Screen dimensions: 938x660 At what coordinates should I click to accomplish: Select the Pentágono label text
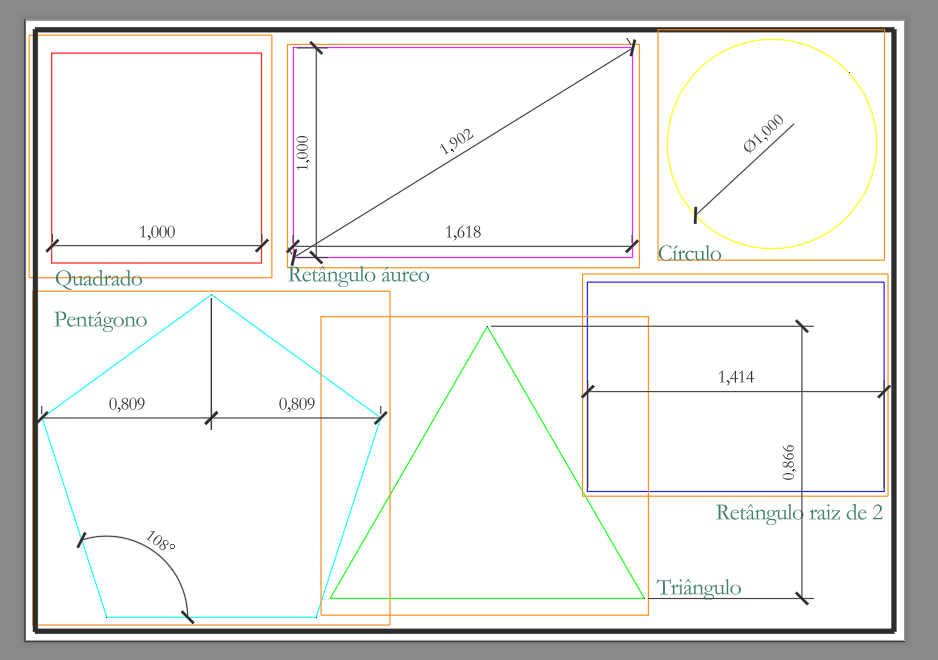pyautogui.click(x=100, y=320)
